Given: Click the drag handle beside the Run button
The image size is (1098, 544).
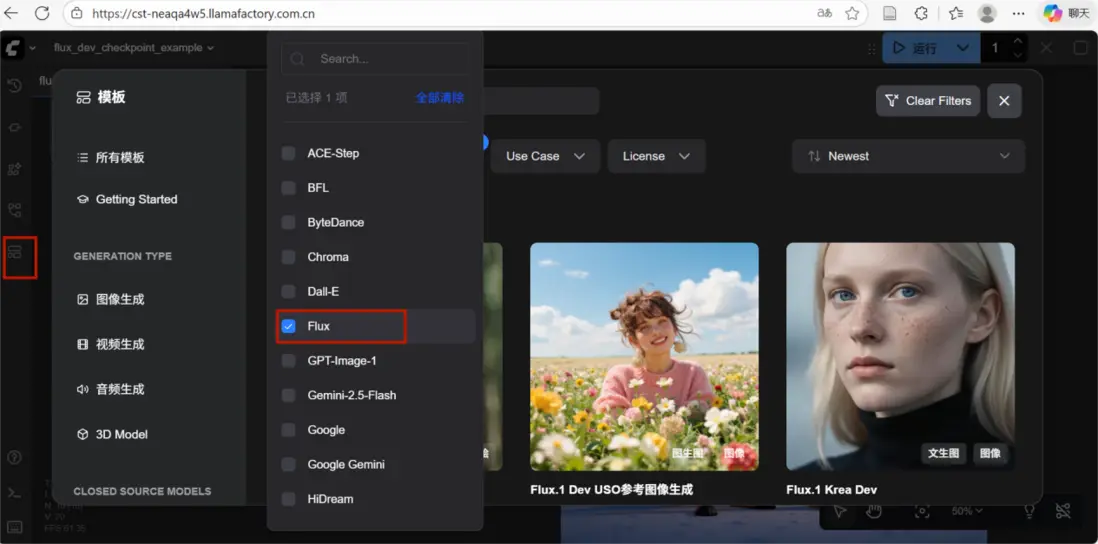Looking at the screenshot, I should pyautogui.click(x=872, y=48).
